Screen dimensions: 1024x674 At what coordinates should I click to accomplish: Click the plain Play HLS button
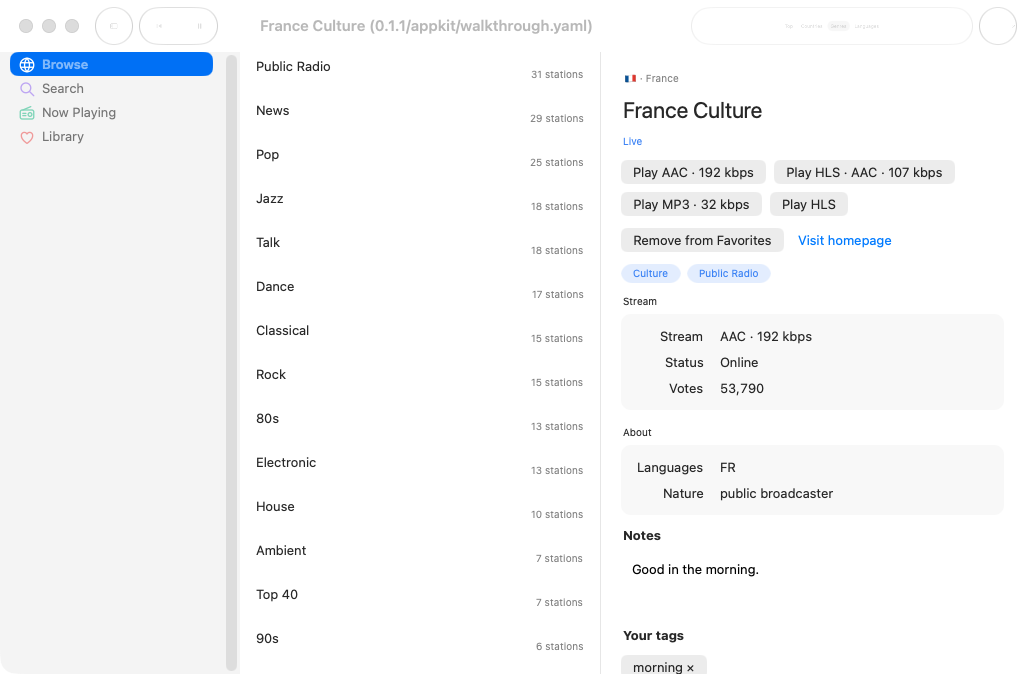(808, 204)
